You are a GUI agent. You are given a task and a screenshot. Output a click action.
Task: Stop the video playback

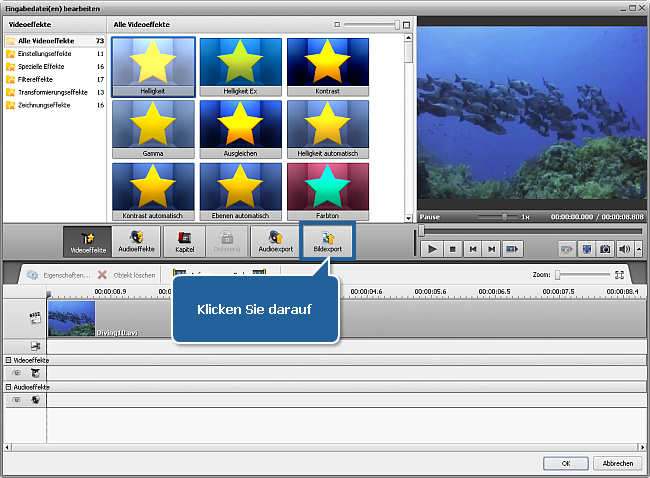pos(452,248)
